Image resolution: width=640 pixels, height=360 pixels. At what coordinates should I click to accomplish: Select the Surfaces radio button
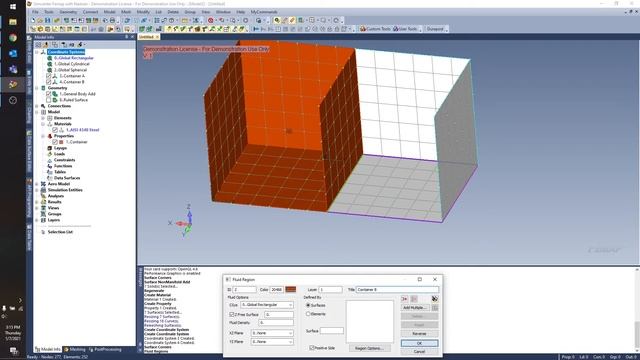coord(308,305)
